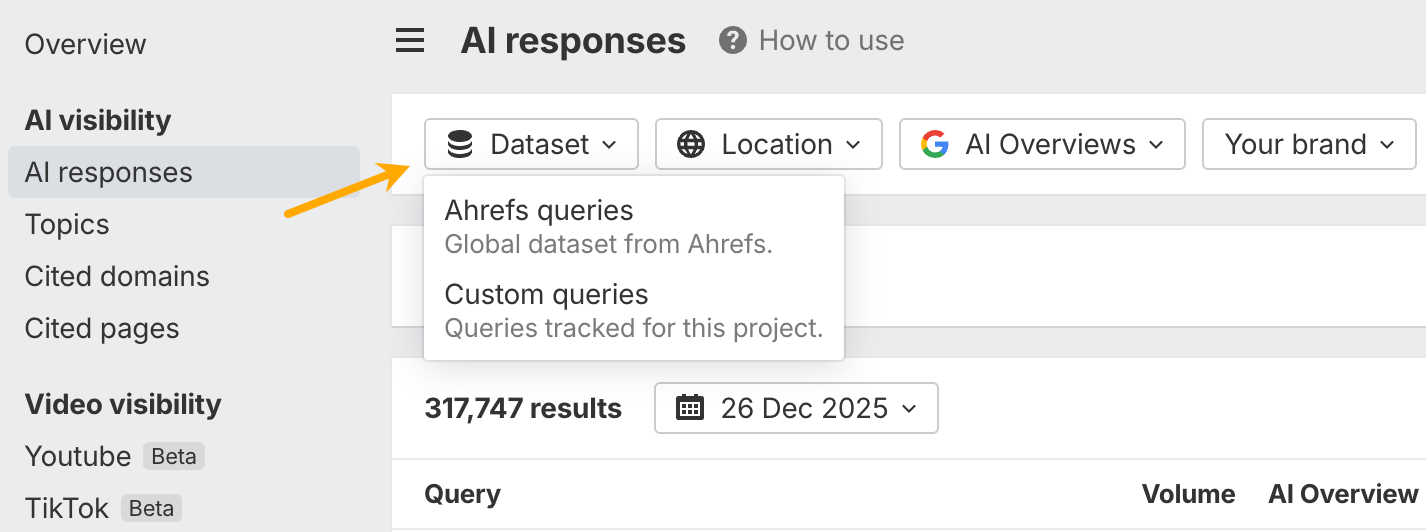Open Youtube video visibility report
This screenshot has height=532, width=1426.
(x=78, y=456)
